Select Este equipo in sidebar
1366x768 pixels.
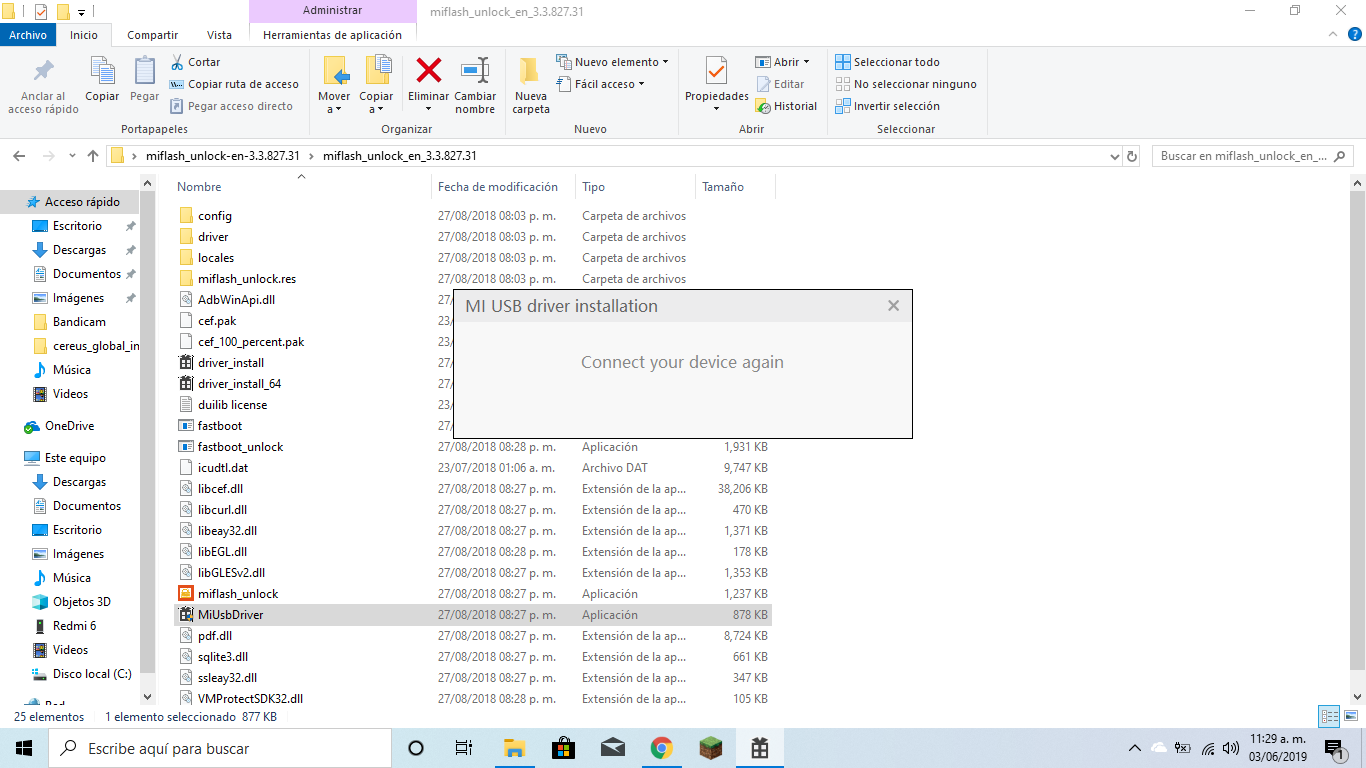75,458
